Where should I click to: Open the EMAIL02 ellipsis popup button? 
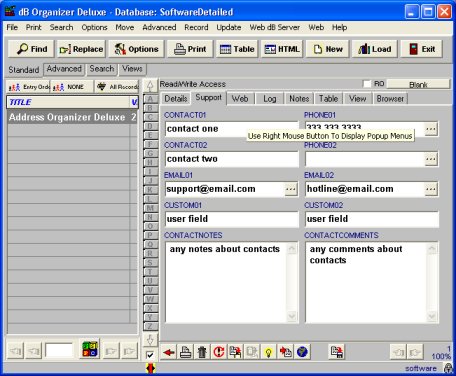tap(431, 189)
